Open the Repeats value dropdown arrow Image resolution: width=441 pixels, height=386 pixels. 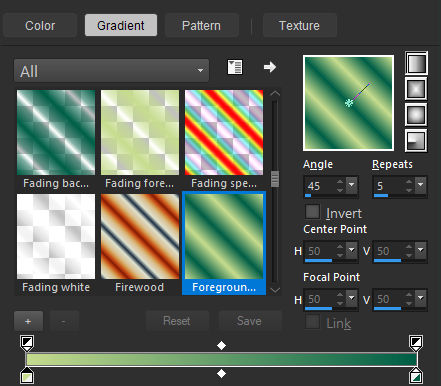[421, 184]
